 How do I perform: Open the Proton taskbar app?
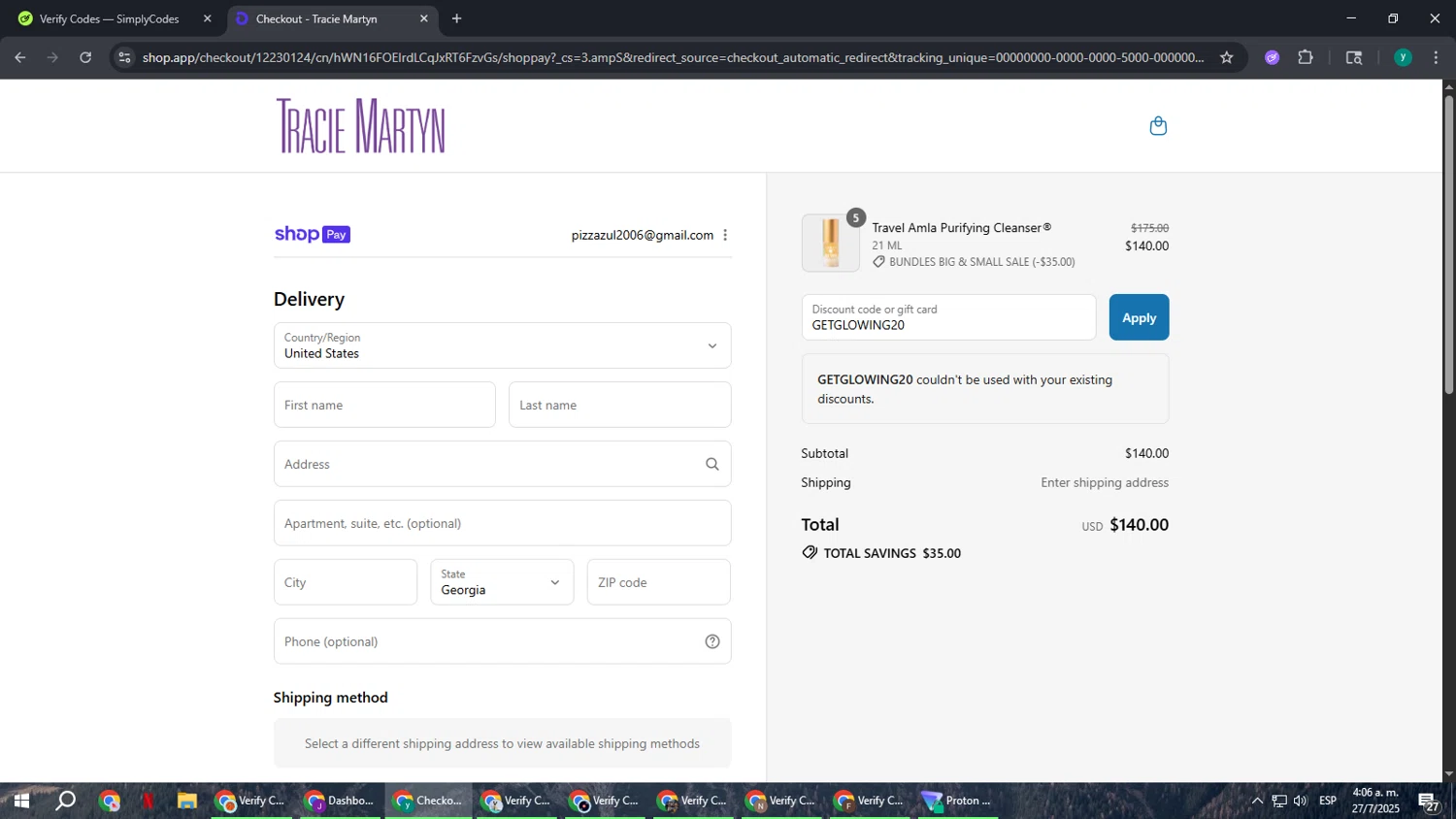(957, 801)
